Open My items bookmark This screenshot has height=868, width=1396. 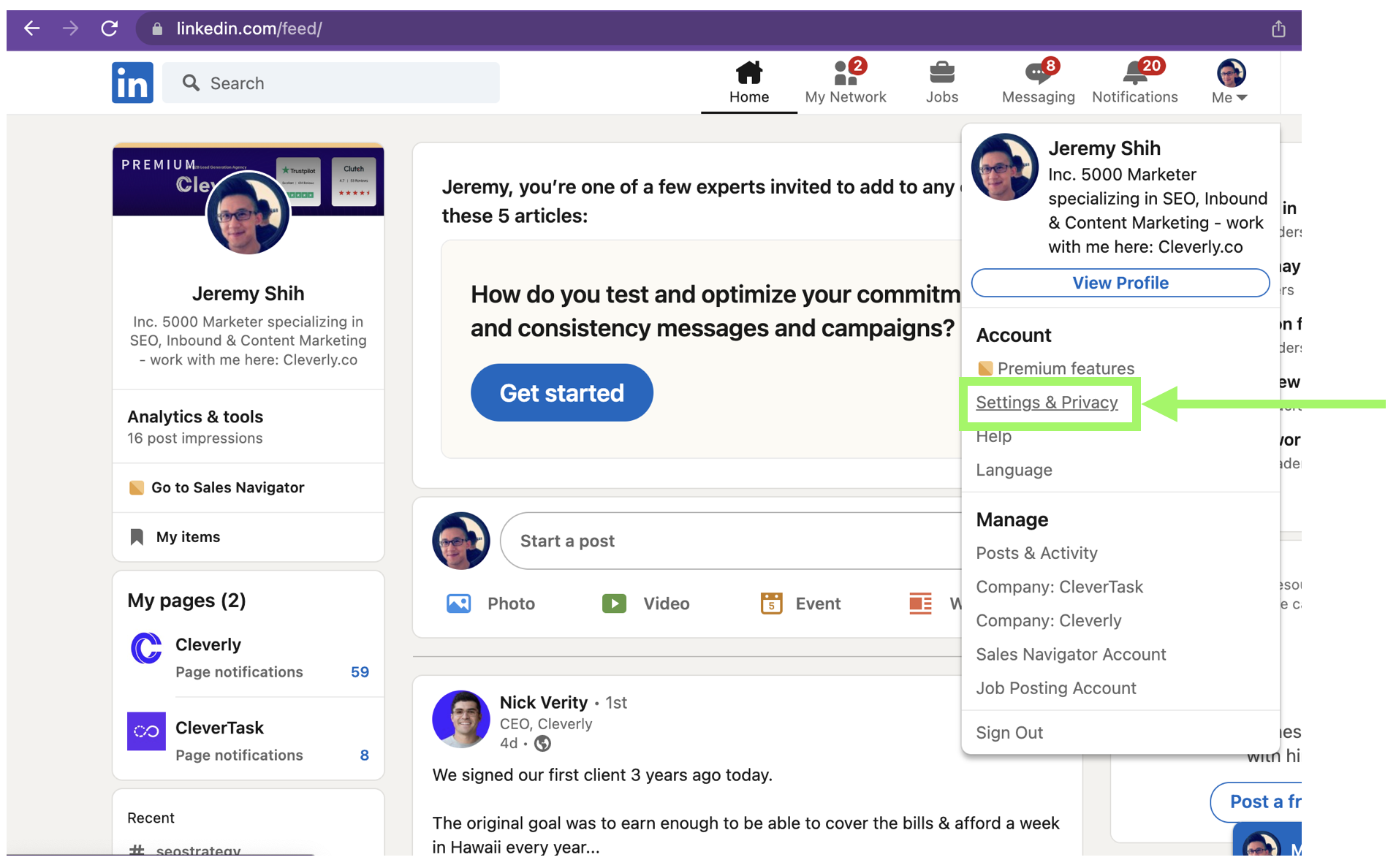[x=186, y=536]
